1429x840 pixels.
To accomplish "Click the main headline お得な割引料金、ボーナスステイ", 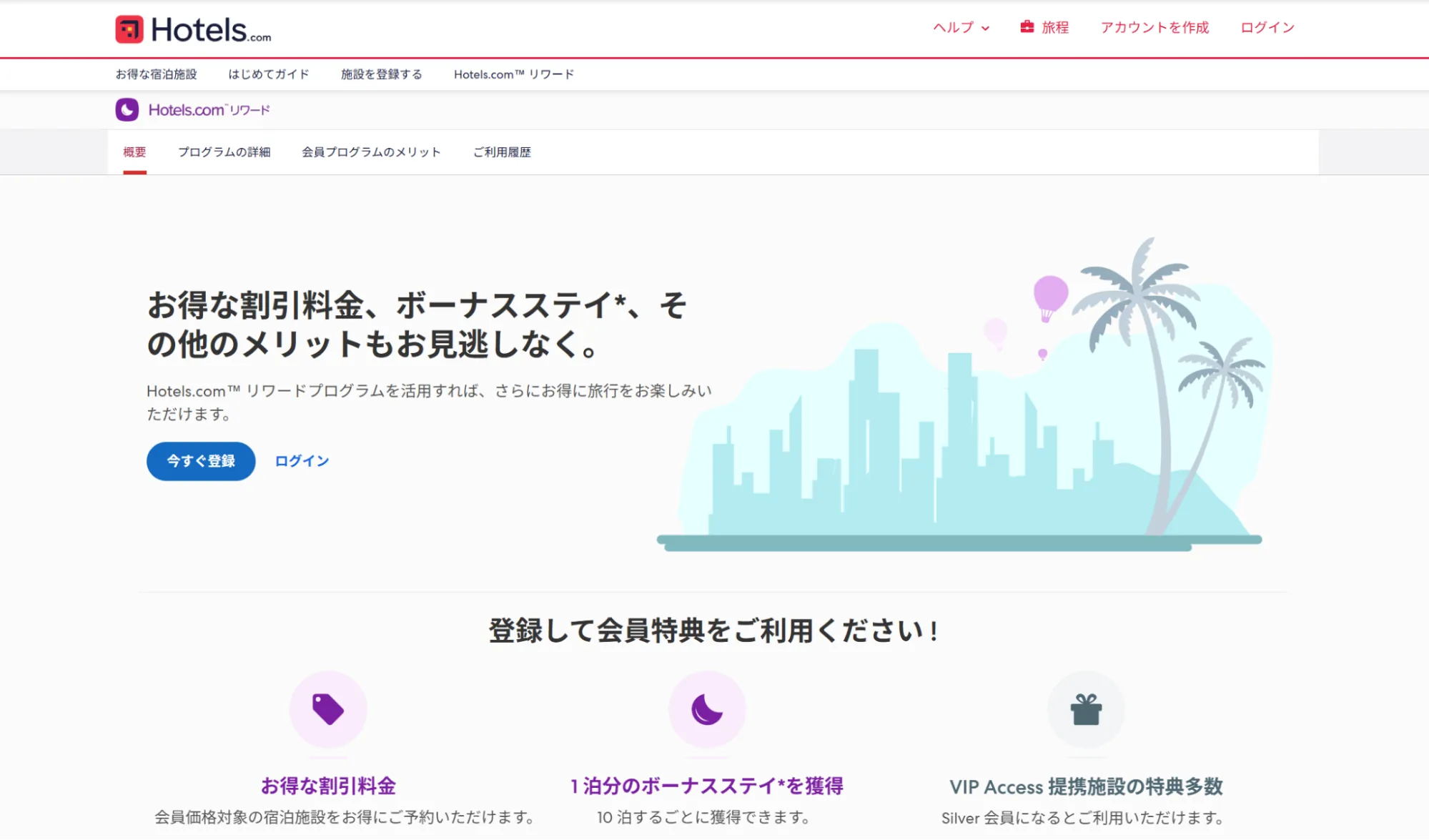I will 417,325.
